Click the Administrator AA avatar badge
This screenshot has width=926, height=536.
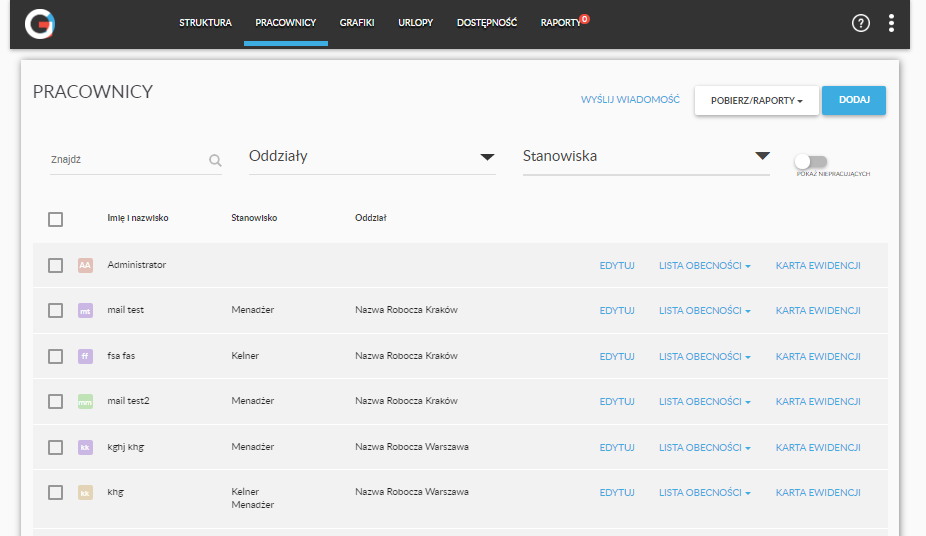[85, 265]
